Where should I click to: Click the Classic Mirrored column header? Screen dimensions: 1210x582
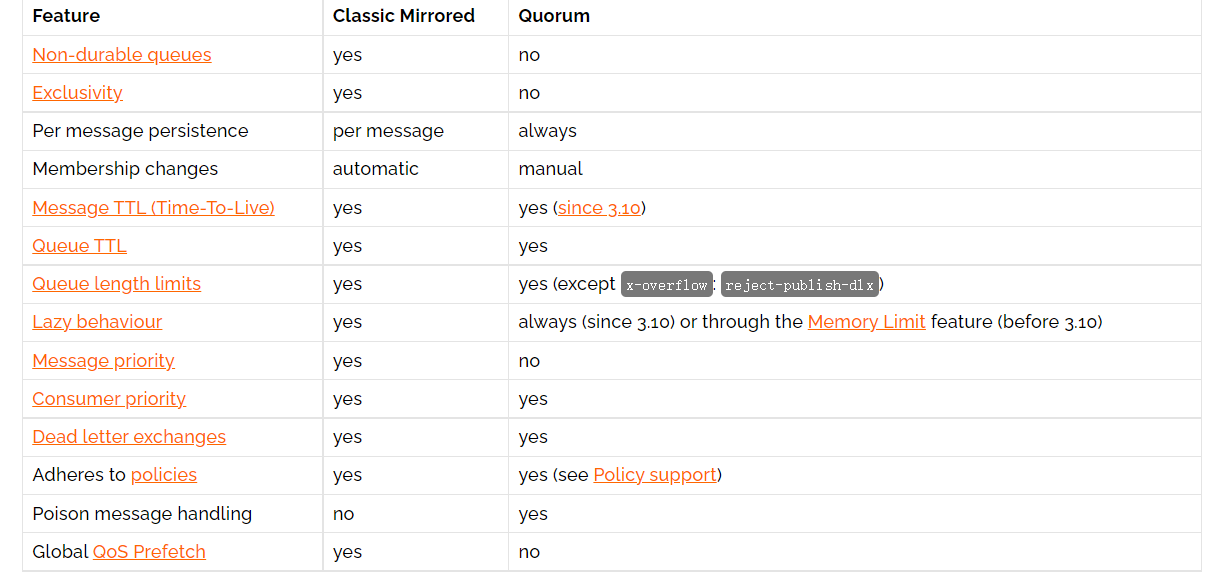[403, 16]
